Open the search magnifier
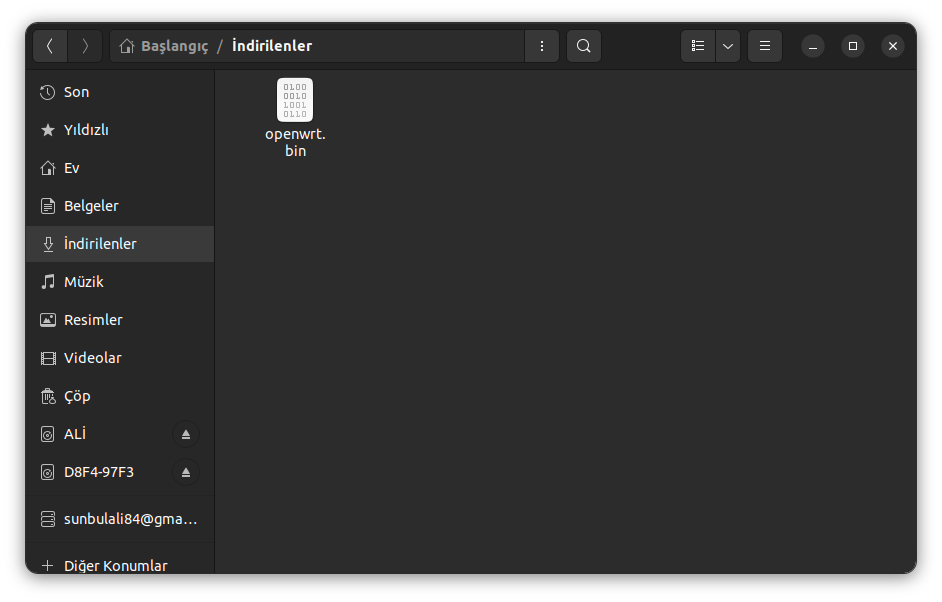The height and width of the screenshot is (602, 942). 583,46
